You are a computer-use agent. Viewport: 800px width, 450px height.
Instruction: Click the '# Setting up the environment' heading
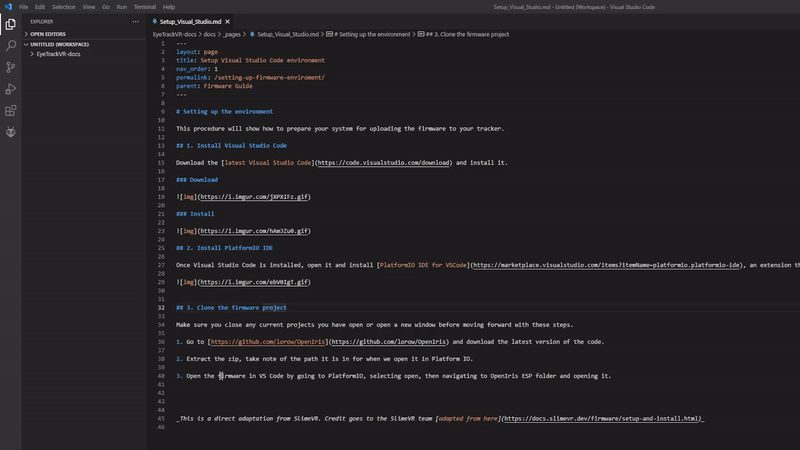tap(224, 112)
